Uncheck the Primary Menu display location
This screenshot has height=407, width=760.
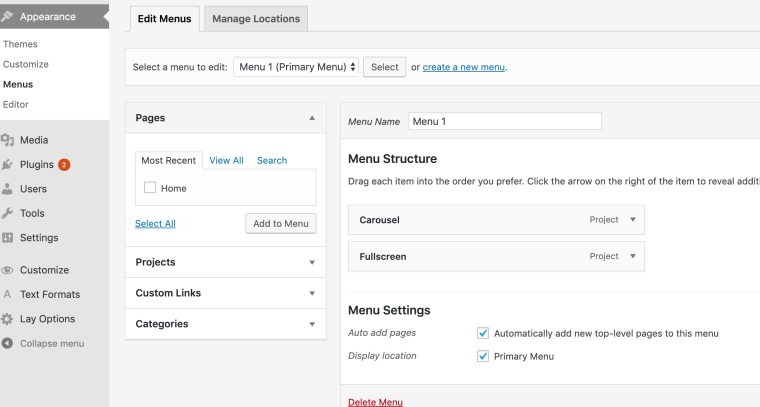[483, 356]
